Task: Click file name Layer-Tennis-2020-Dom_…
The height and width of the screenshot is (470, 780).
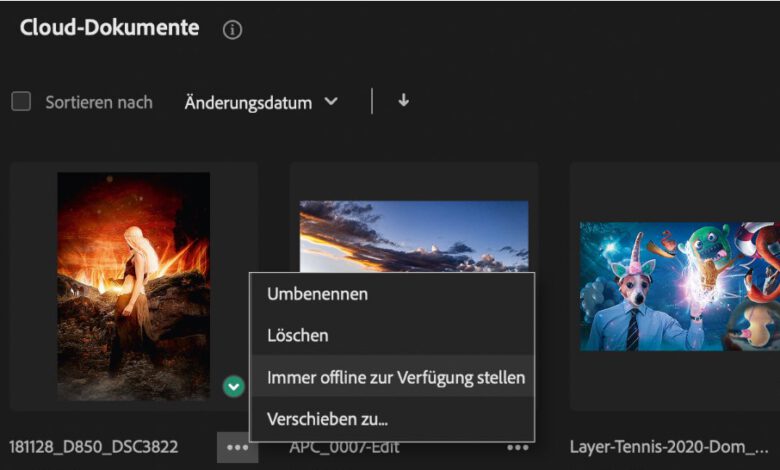Action: pos(669,447)
